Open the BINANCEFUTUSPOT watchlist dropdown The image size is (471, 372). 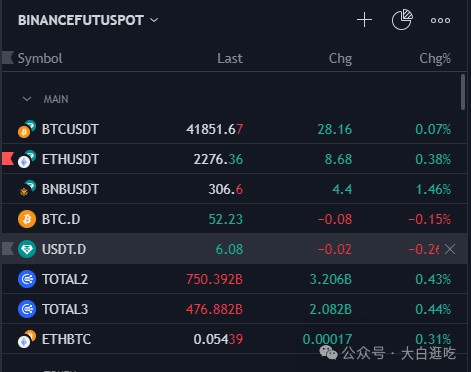pyautogui.click(x=88, y=20)
